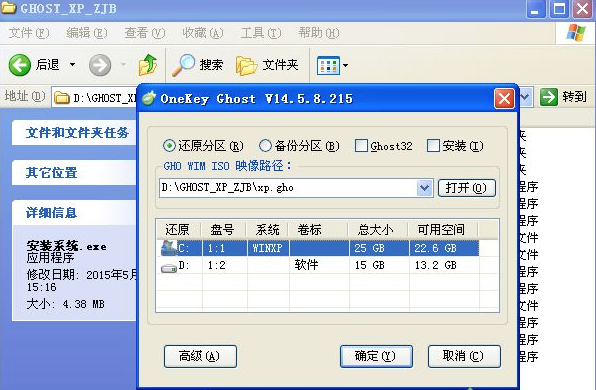Click the Open (打开) button
Image resolution: width=596 pixels, height=390 pixels.
(467, 188)
